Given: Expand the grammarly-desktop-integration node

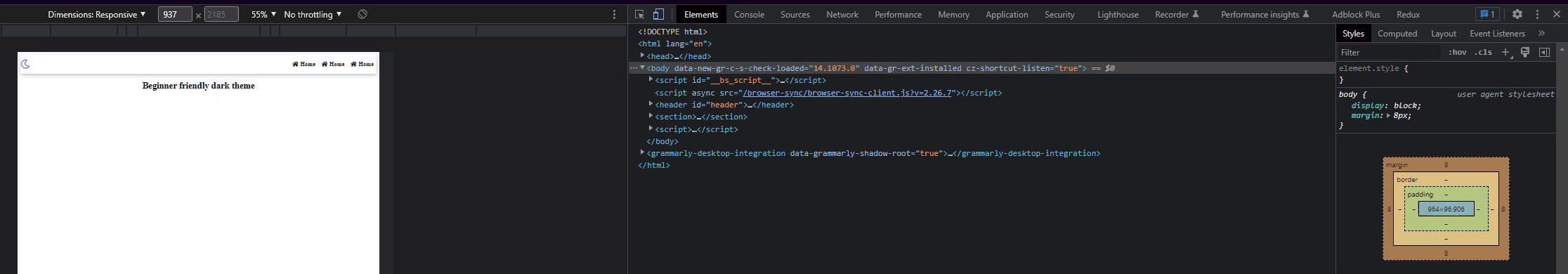Looking at the screenshot, I should (x=642, y=152).
